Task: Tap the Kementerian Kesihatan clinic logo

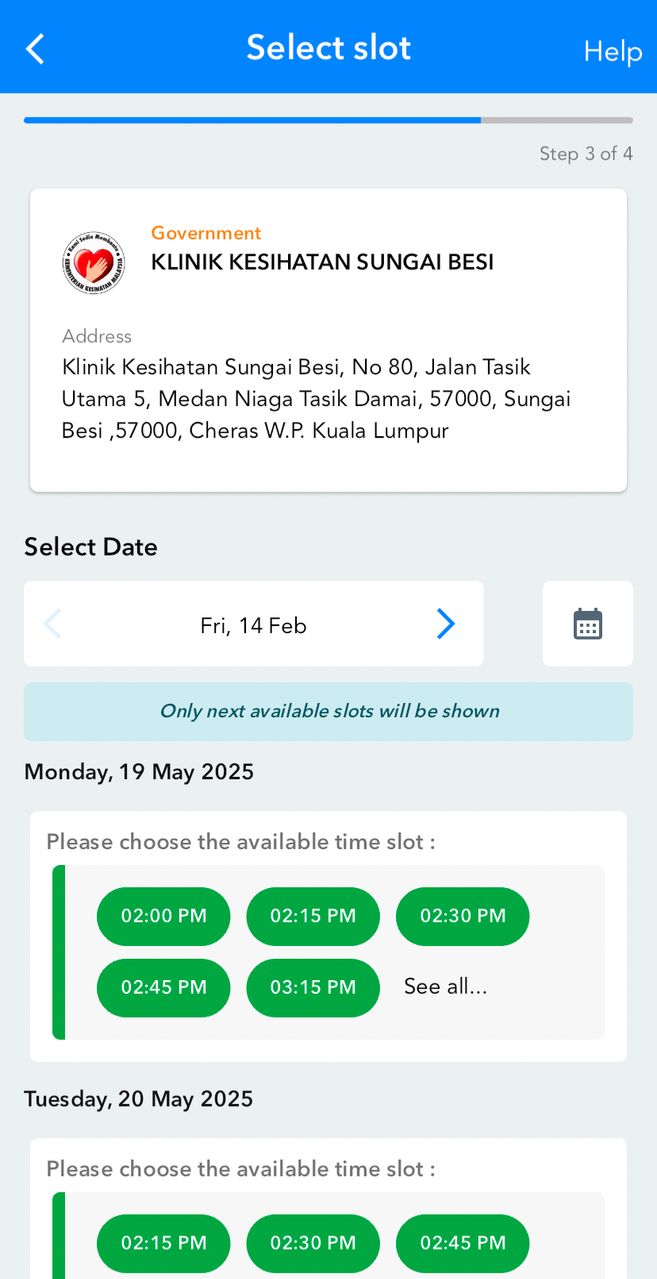Action: 92,263
